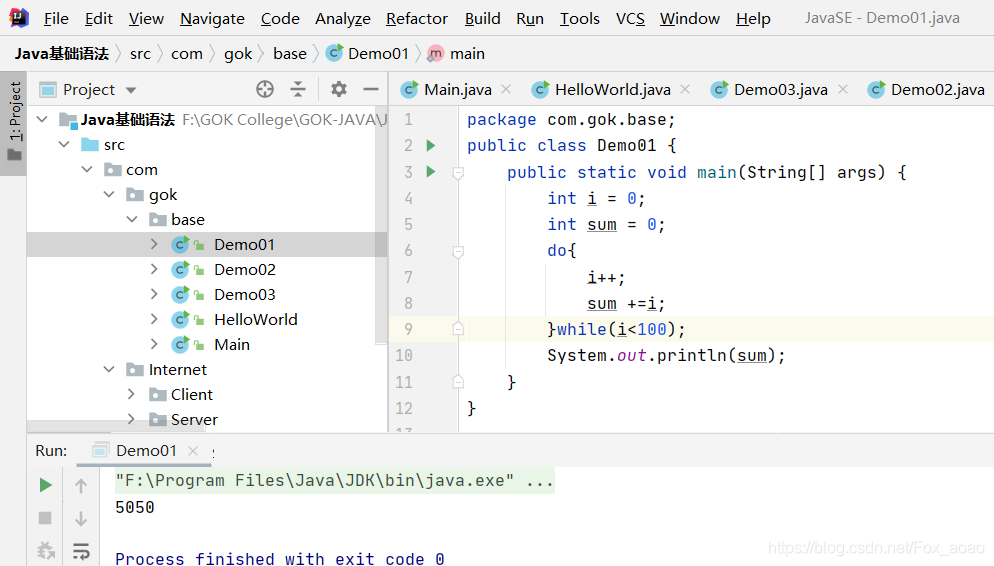
Task: Open the File menu
Action: (x=56, y=19)
